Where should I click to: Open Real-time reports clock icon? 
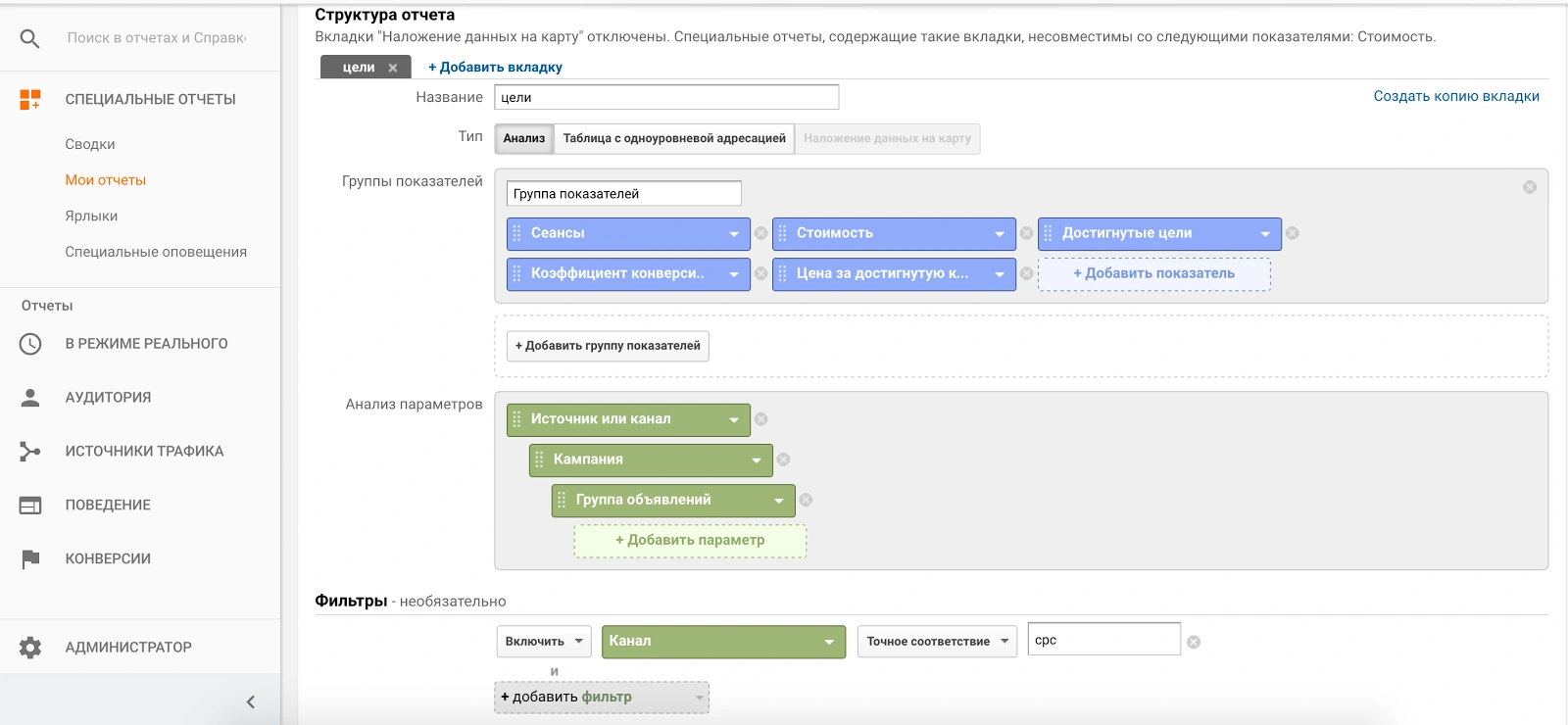coord(30,344)
